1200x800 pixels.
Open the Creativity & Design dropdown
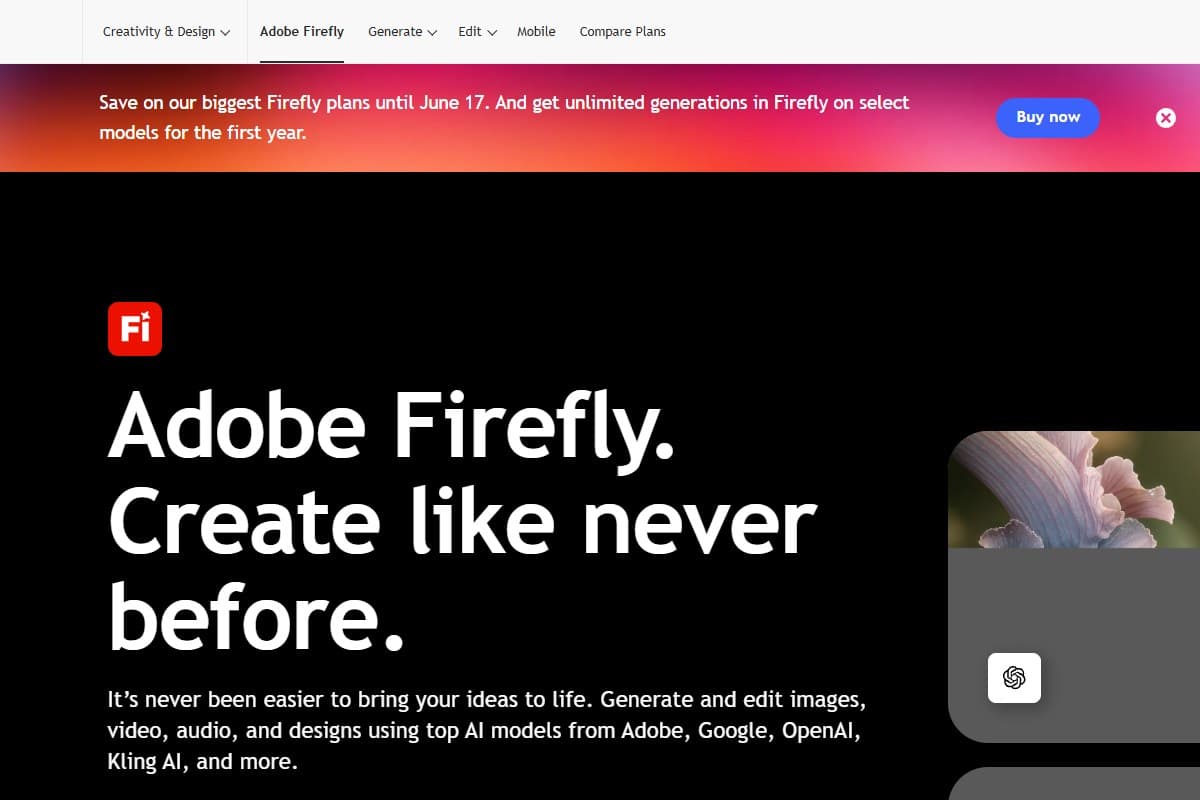tap(167, 32)
